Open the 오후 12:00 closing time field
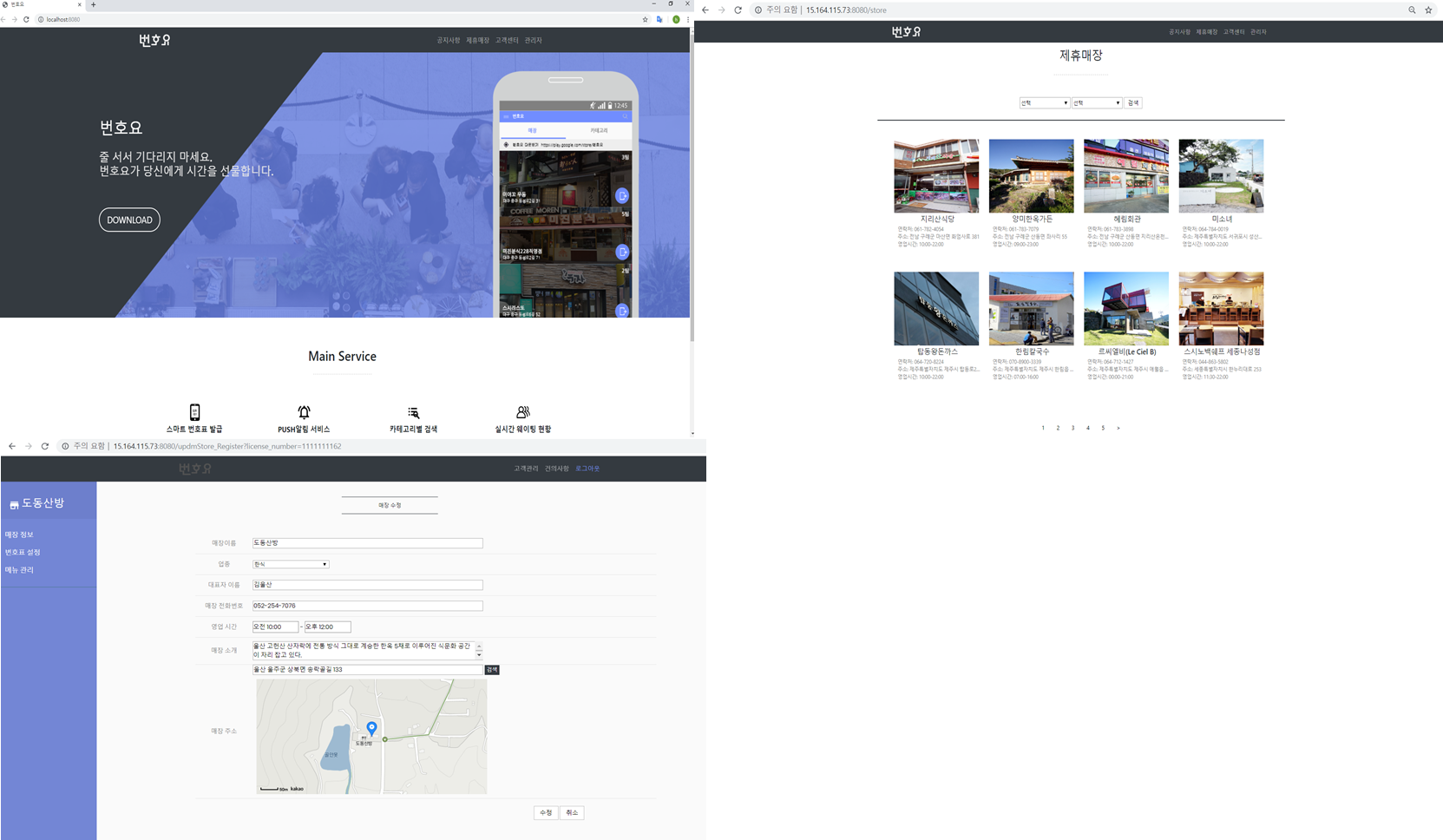The image size is (1443, 840). tap(327, 627)
